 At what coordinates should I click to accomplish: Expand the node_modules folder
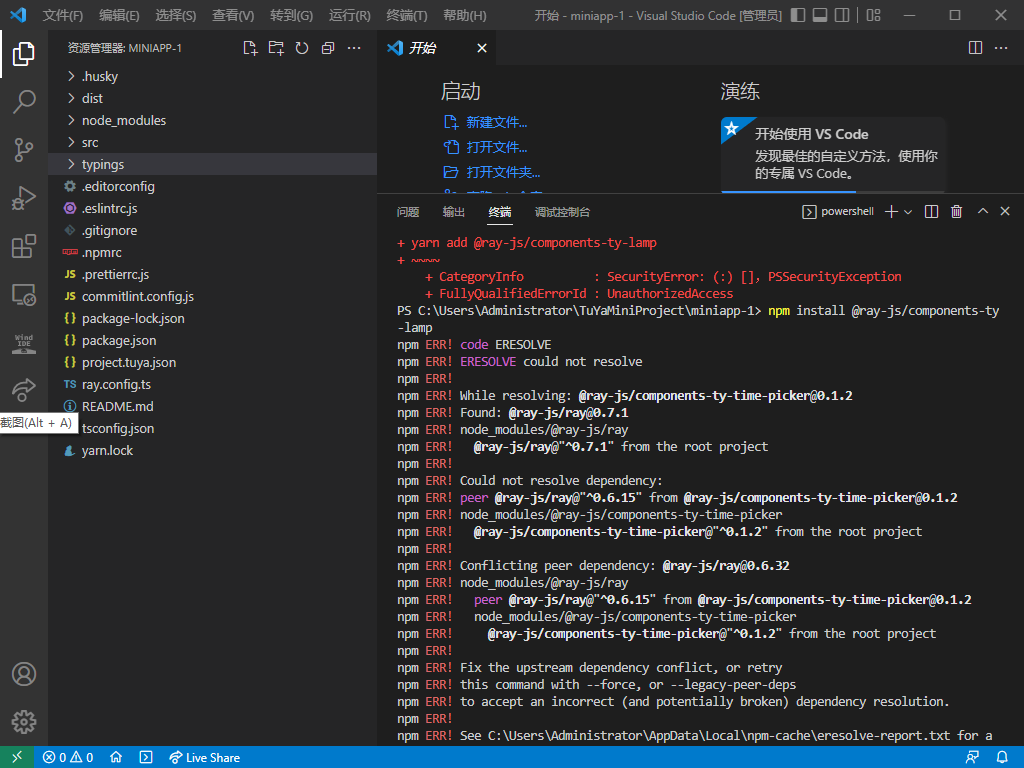coord(212,120)
